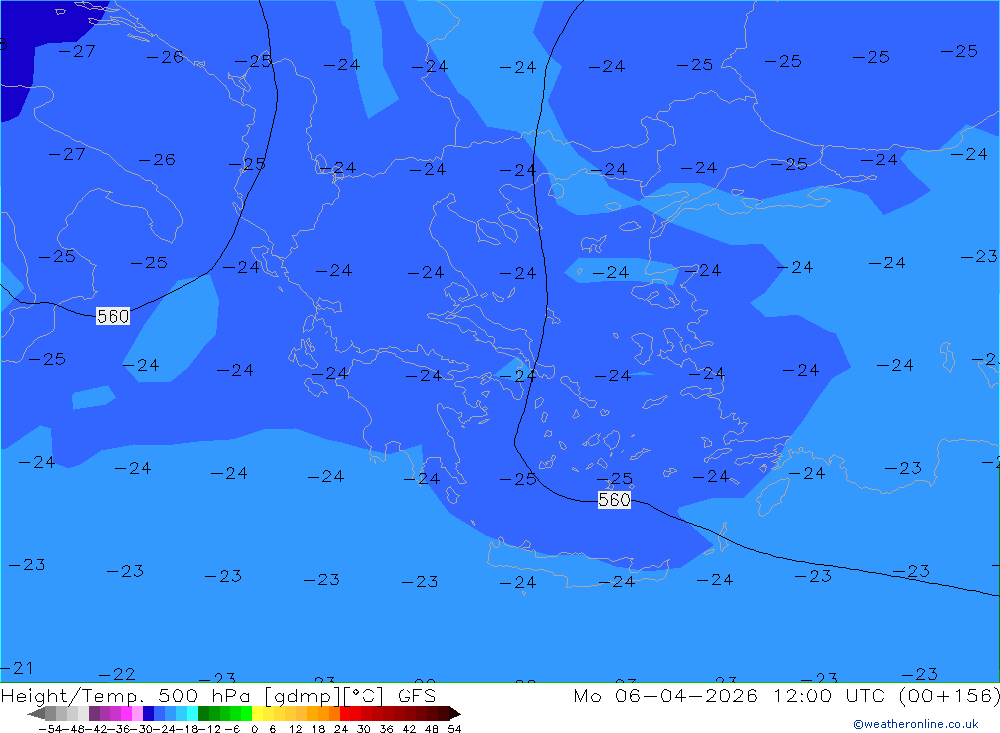Click the -22 temperature value
The width and height of the screenshot is (1000, 733).
pos(117,674)
